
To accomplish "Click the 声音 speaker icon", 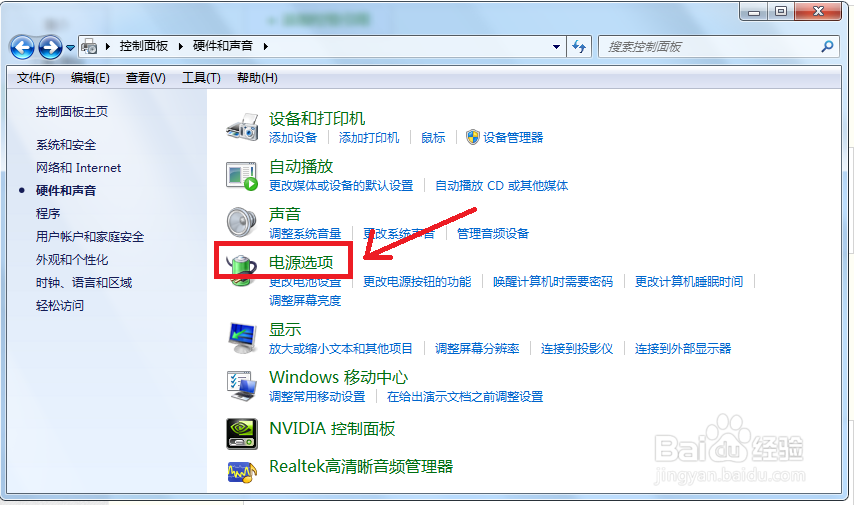I will (241, 222).
